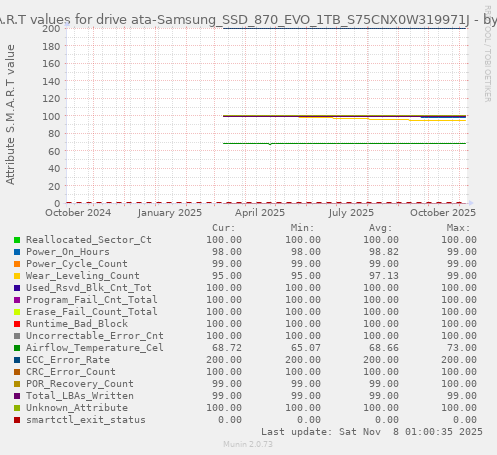Click the Max: column header
The image size is (497, 455).
coord(458,228)
